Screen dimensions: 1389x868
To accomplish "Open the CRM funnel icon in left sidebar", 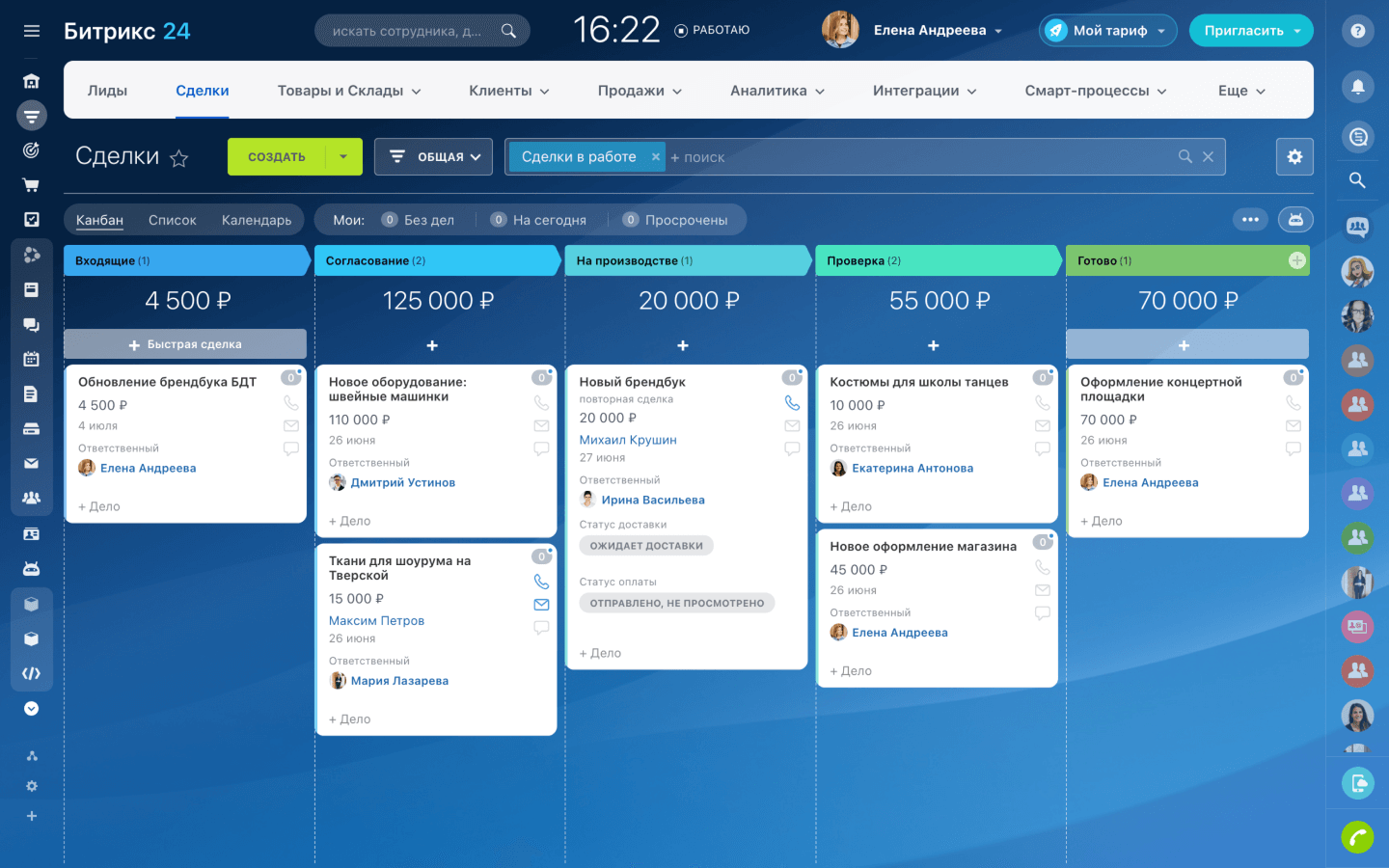I will pos(32,115).
